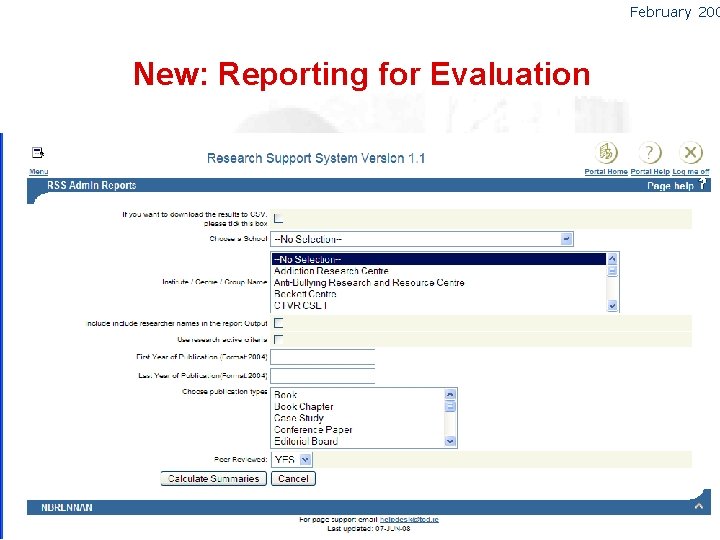This screenshot has width=720, height=540.
Task: Open the Portal Help link
Action: [x=650, y=171]
